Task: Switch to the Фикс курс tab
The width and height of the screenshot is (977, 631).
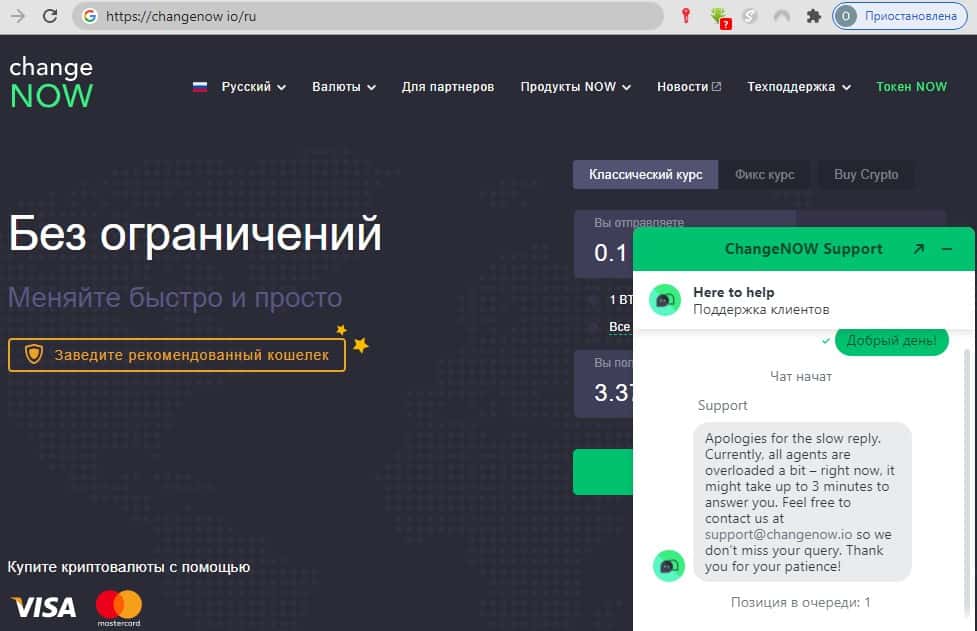Action: 765,174
